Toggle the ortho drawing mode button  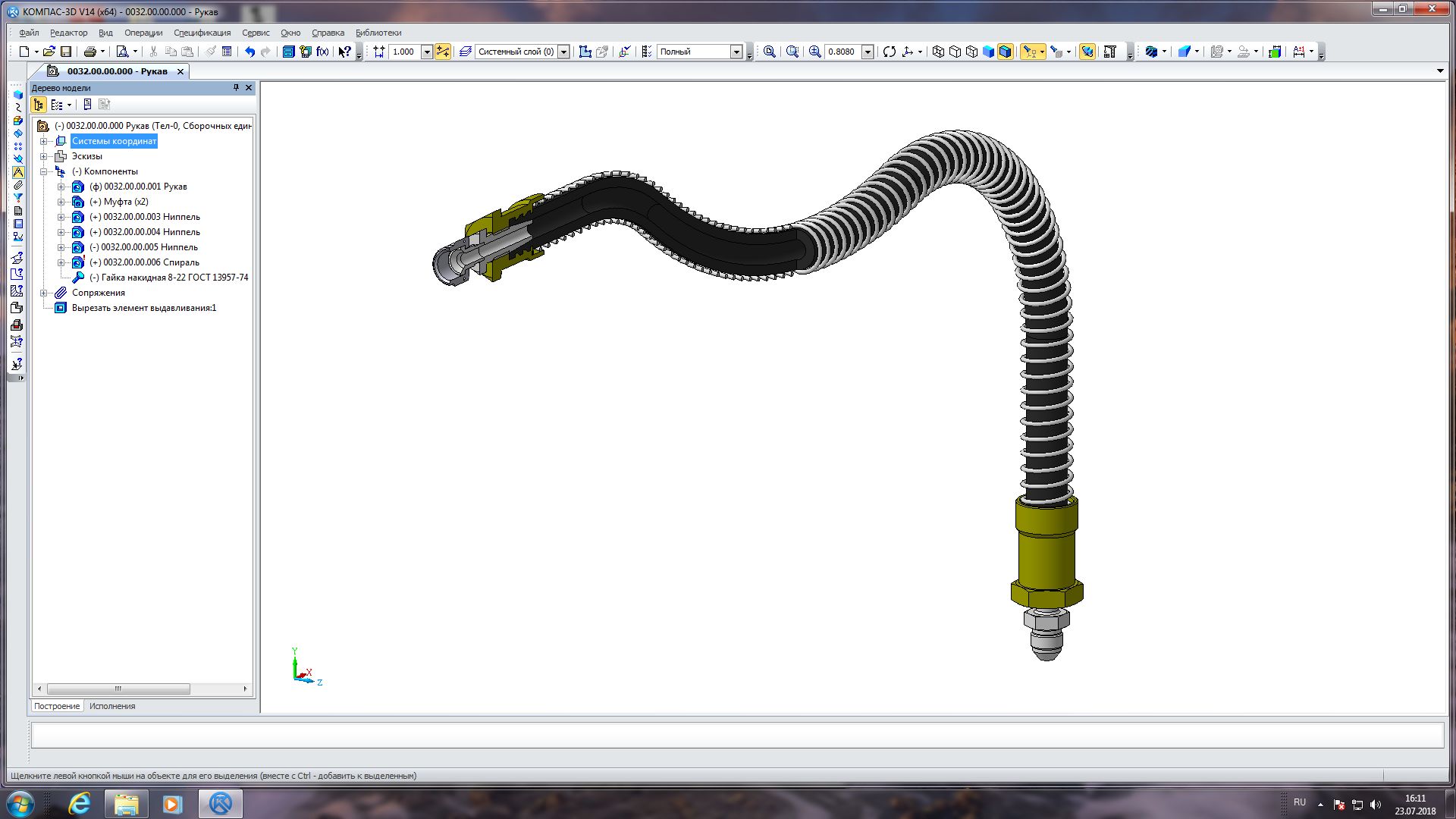443,52
